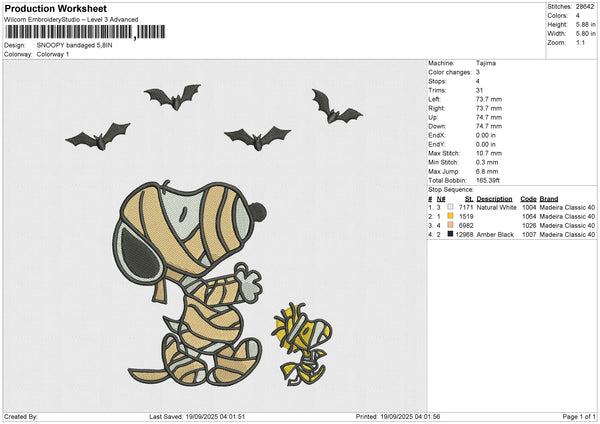600x424 pixels.
Task: Click the barcode under the title
Action: pos(82,33)
